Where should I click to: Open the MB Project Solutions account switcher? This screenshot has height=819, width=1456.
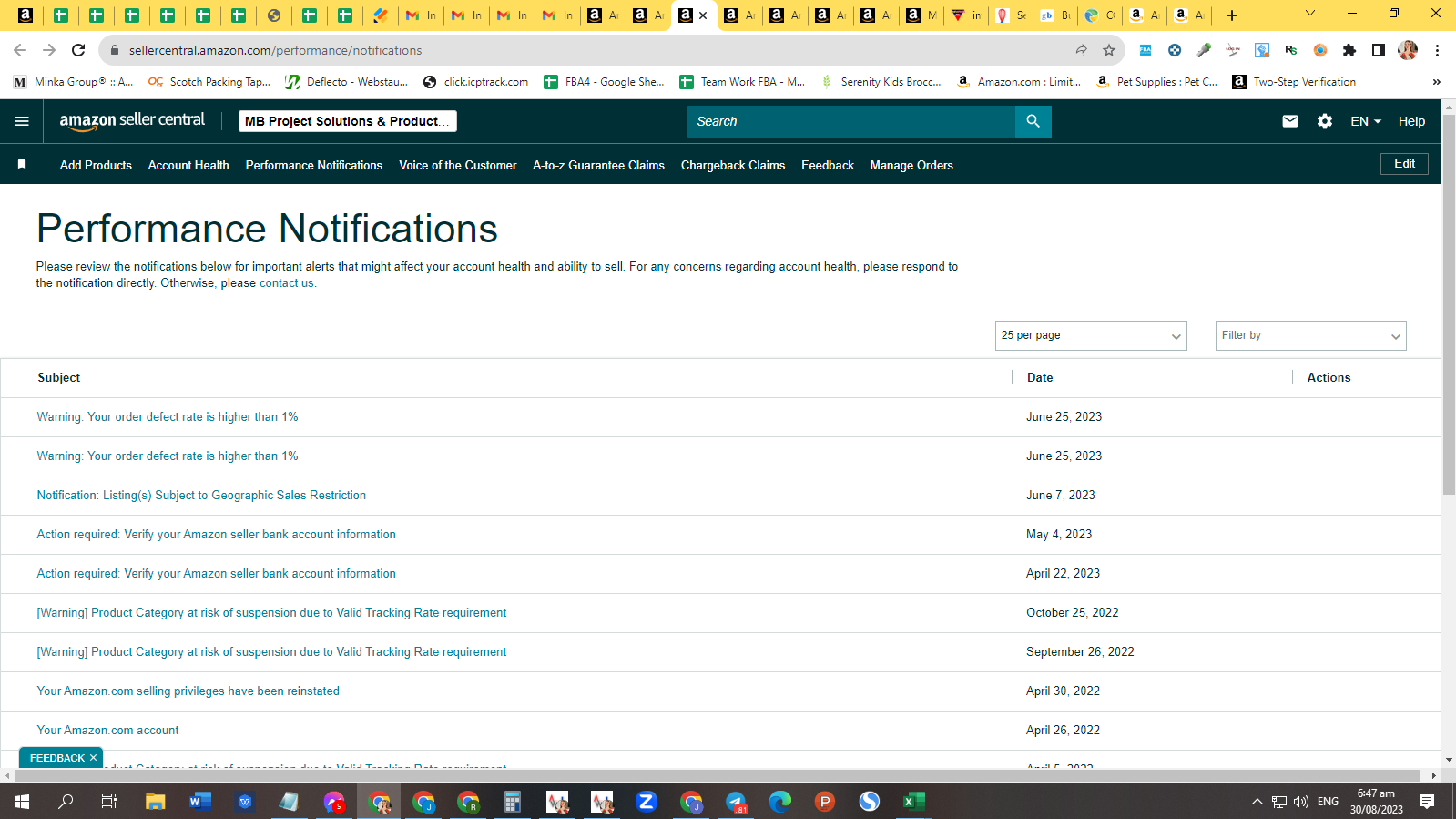[348, 121]
